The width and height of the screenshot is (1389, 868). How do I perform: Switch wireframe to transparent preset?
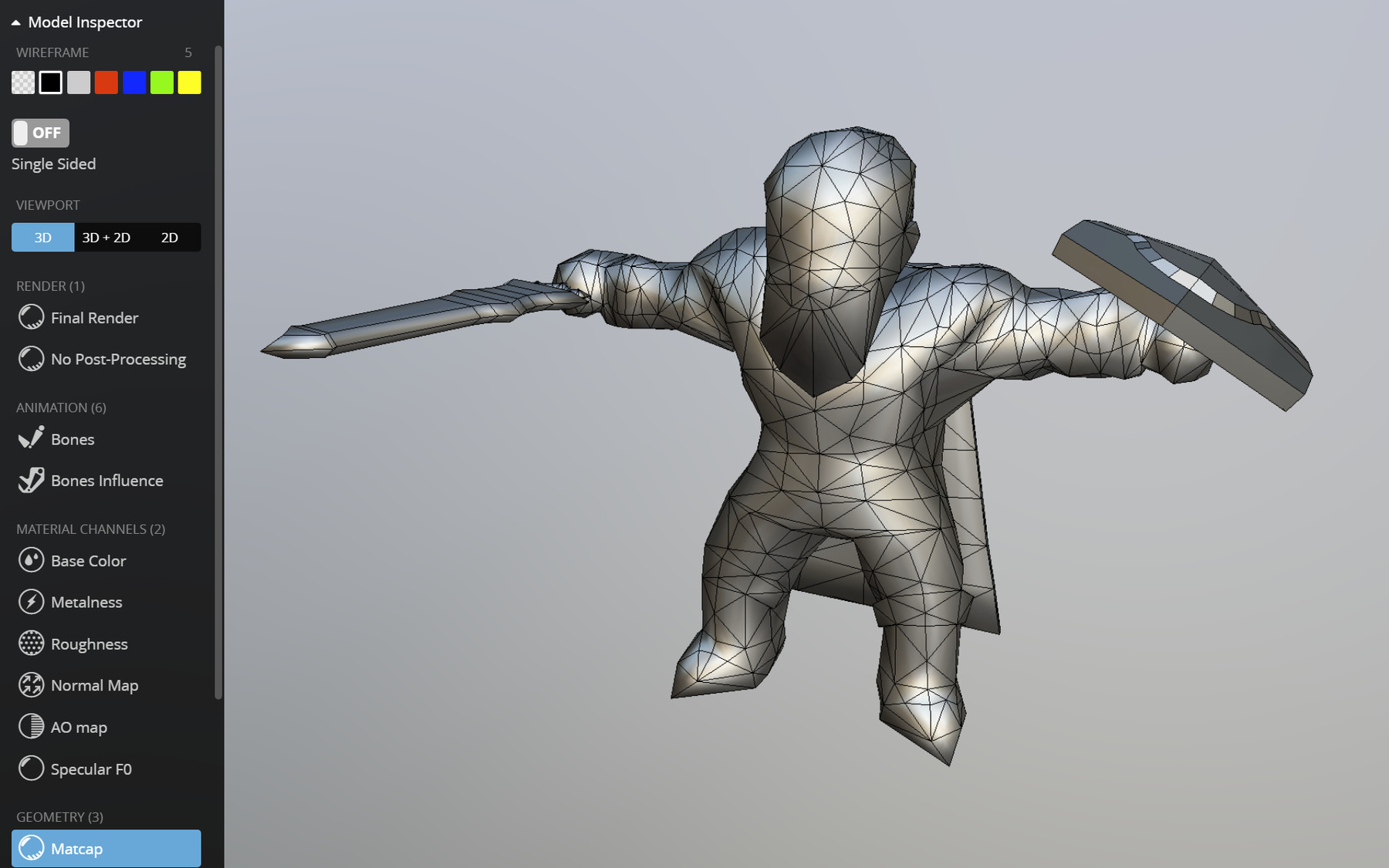[22, 82]
